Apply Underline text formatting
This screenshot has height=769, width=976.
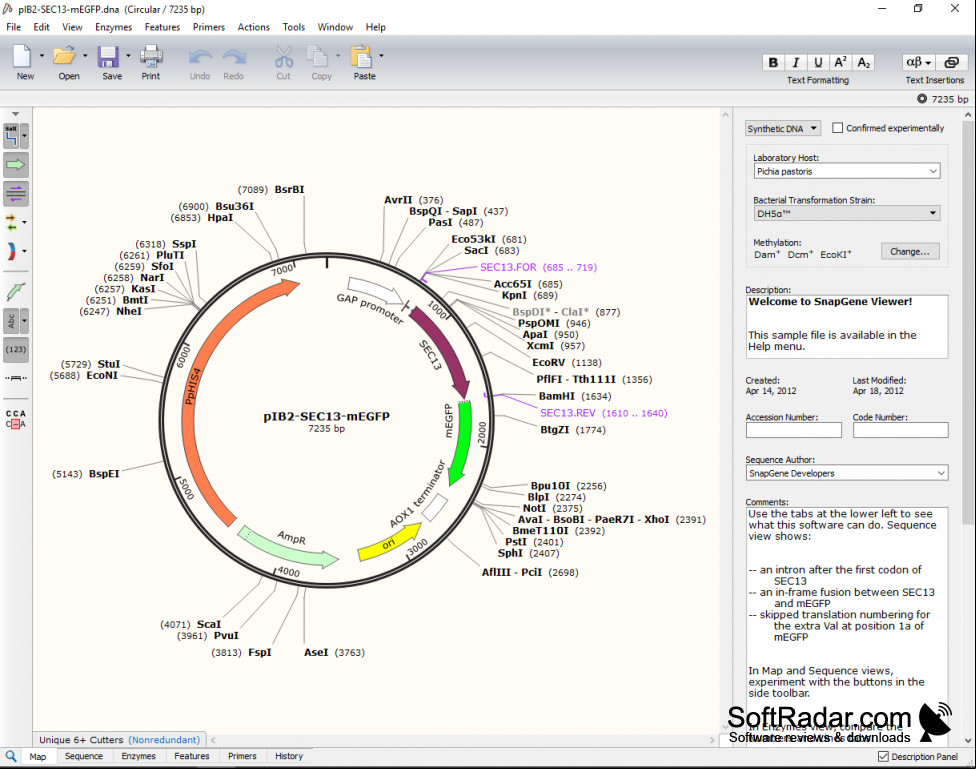coord(818,62)
